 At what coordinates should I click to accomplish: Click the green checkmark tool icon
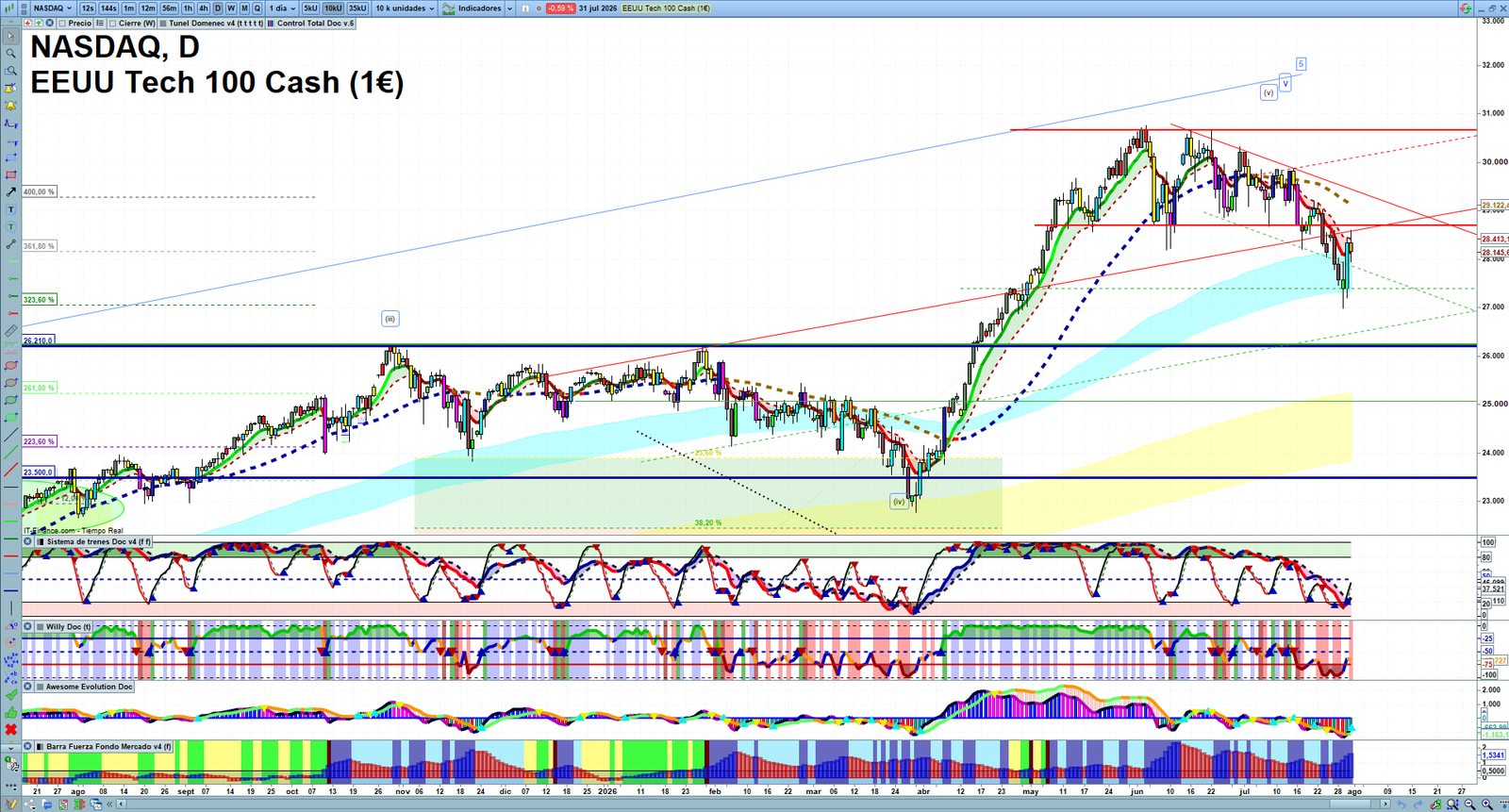[x=11, y=695]
